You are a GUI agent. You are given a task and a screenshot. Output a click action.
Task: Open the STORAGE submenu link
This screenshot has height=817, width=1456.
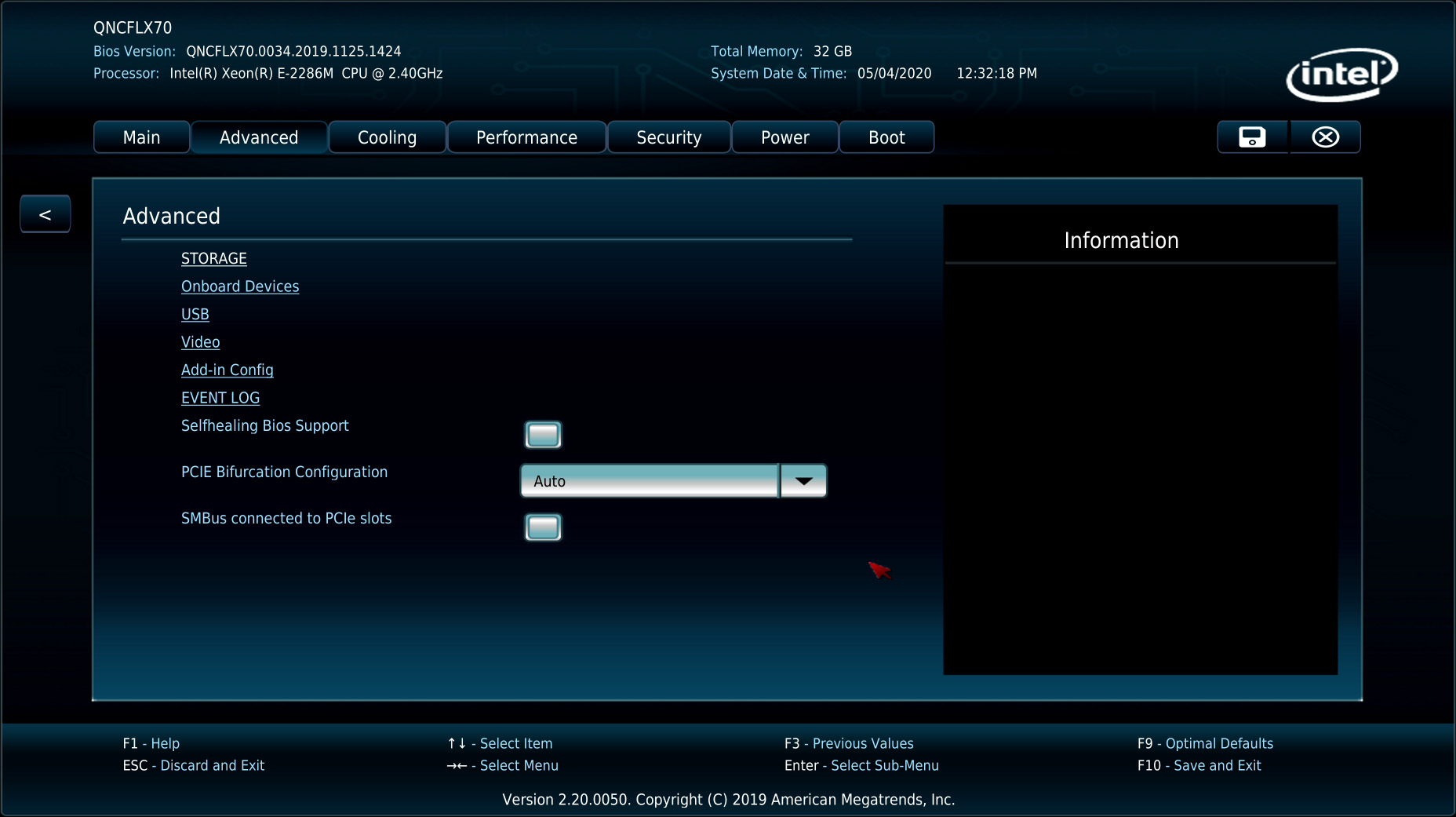pos(213,259)
